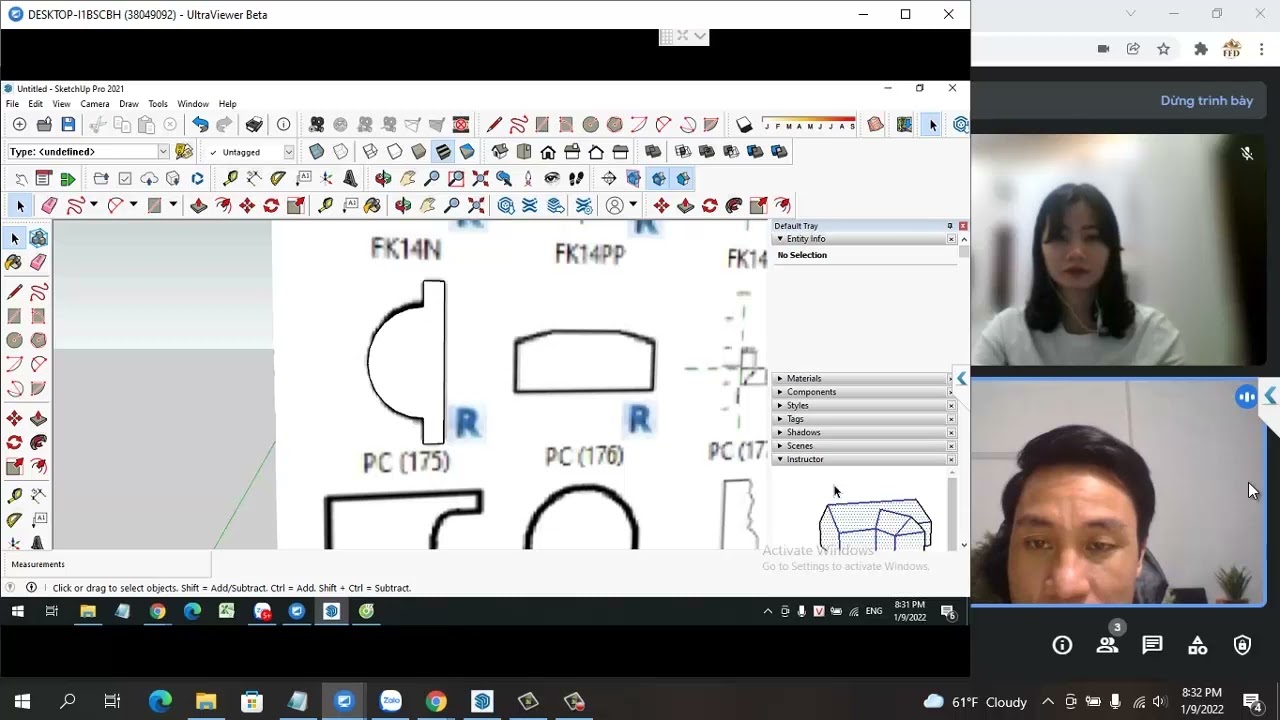This screenshot has height=720, width=1280.
Task: Select the Polygon tool in top toolbar
Action: click(x=614, y=125)
